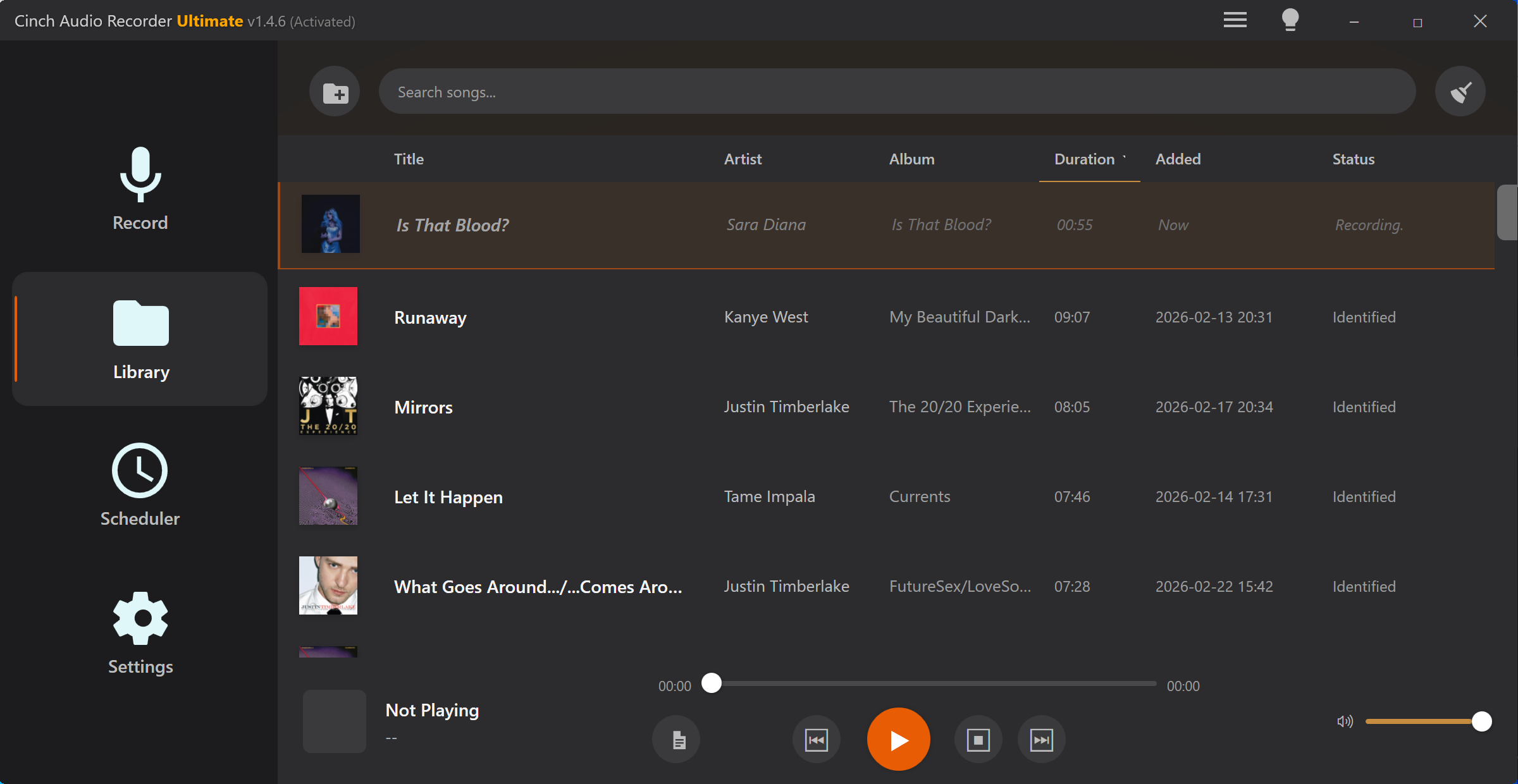Click the "Not Playing" label

click(432, 710)
